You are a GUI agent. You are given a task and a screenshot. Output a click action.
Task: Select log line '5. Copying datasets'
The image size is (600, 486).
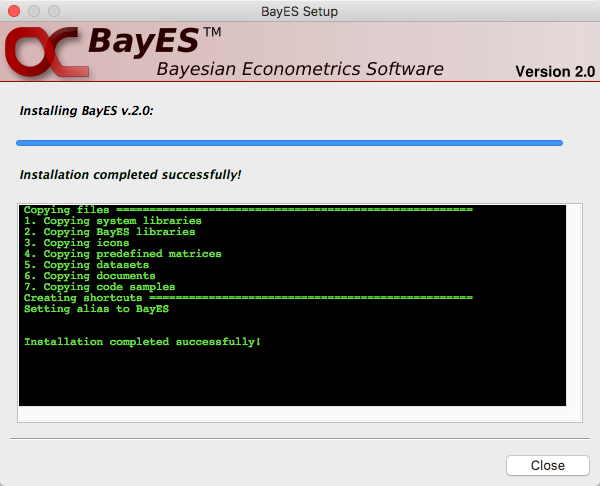coord(86,265)
